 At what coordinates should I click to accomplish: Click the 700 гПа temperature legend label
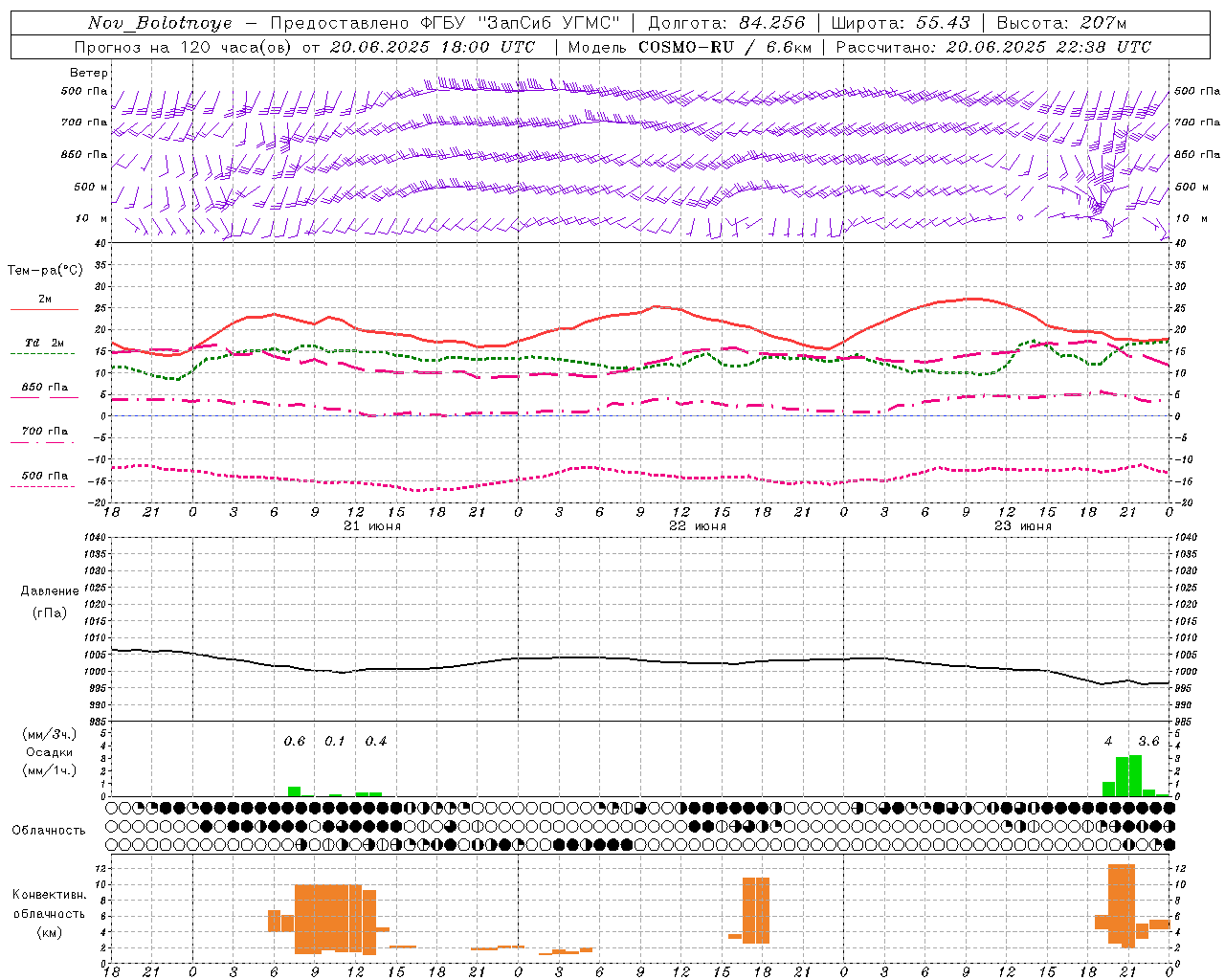(45, 432)
